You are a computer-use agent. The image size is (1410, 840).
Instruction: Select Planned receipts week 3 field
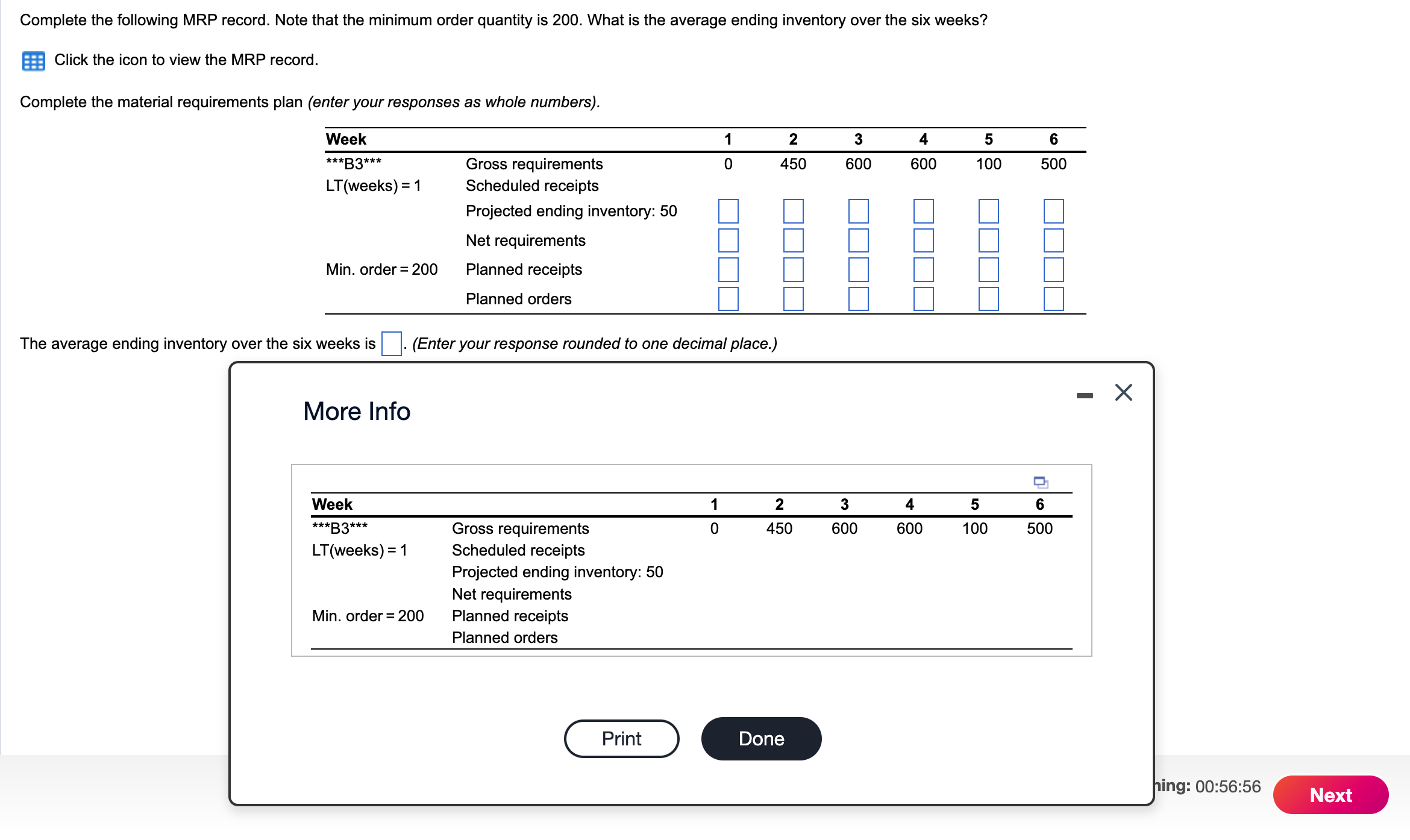[x=858, y=269]
